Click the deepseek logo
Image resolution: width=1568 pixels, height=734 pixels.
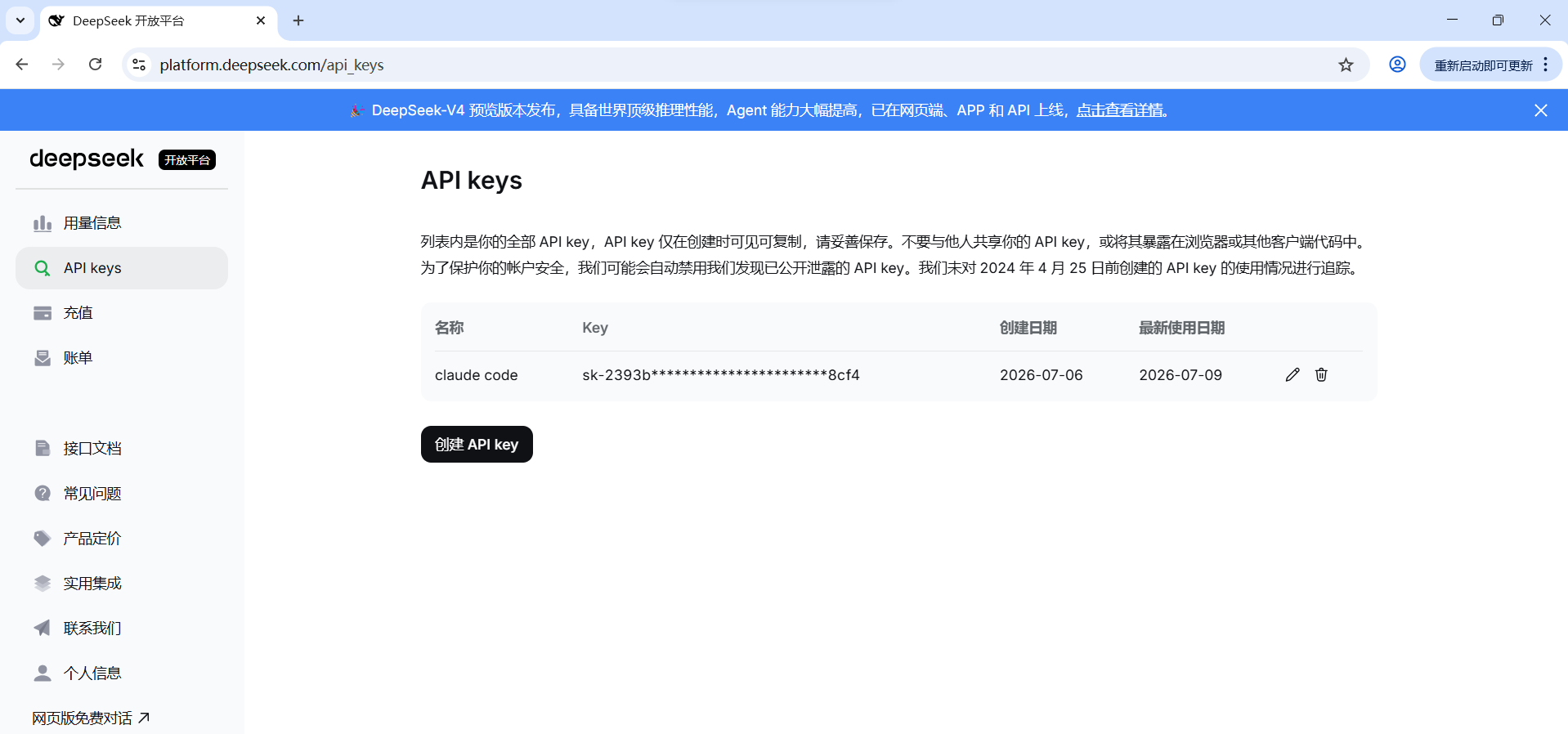click(87, 159)
